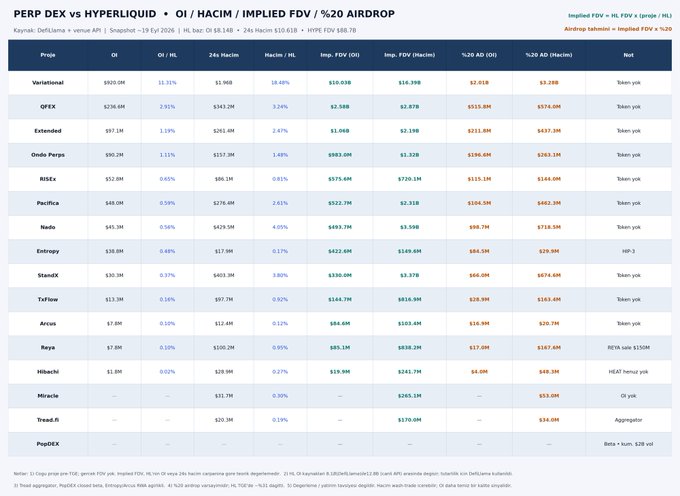Screen dimensions: 680x496
Task: Click Variational's OI value '$920.0M'
Action: [x=114, y=83]
